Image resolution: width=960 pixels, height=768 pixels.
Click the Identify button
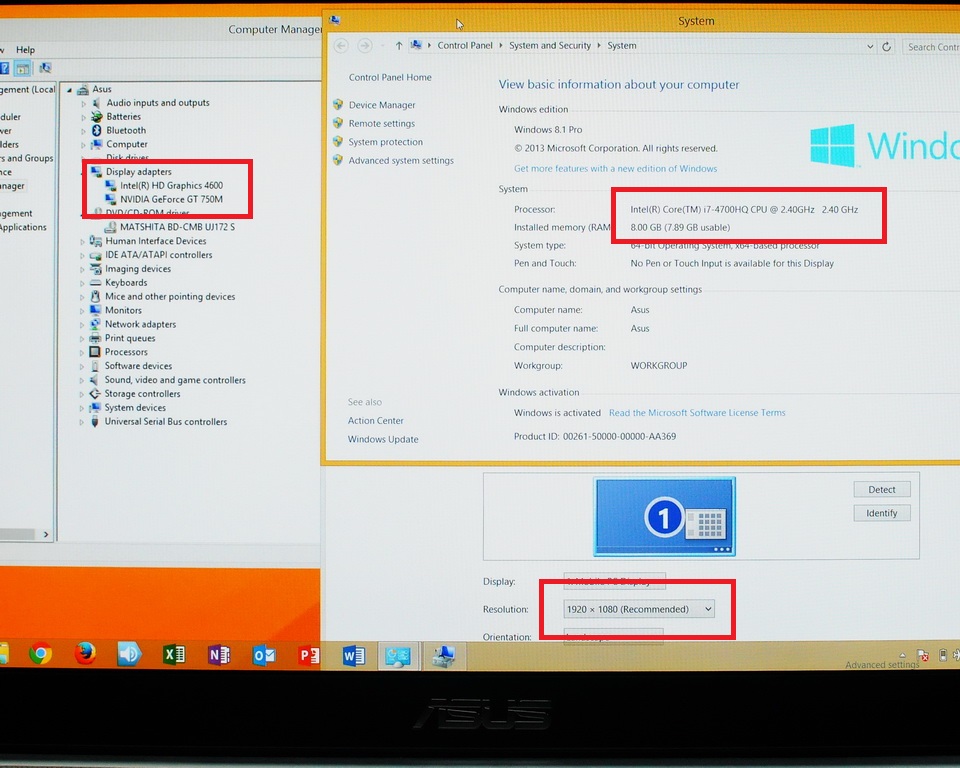click(x=882, y=513)
